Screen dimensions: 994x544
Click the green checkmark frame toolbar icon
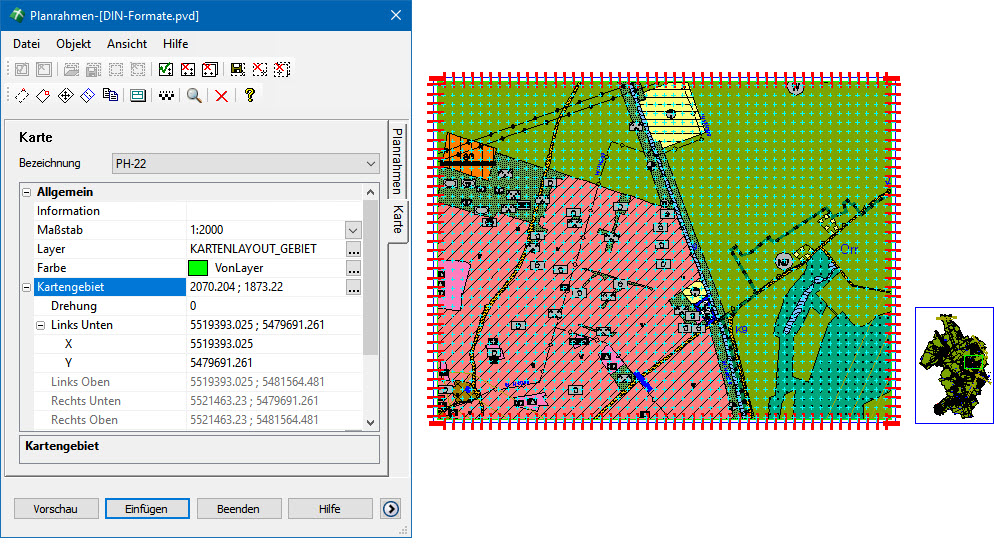(166, 69)
